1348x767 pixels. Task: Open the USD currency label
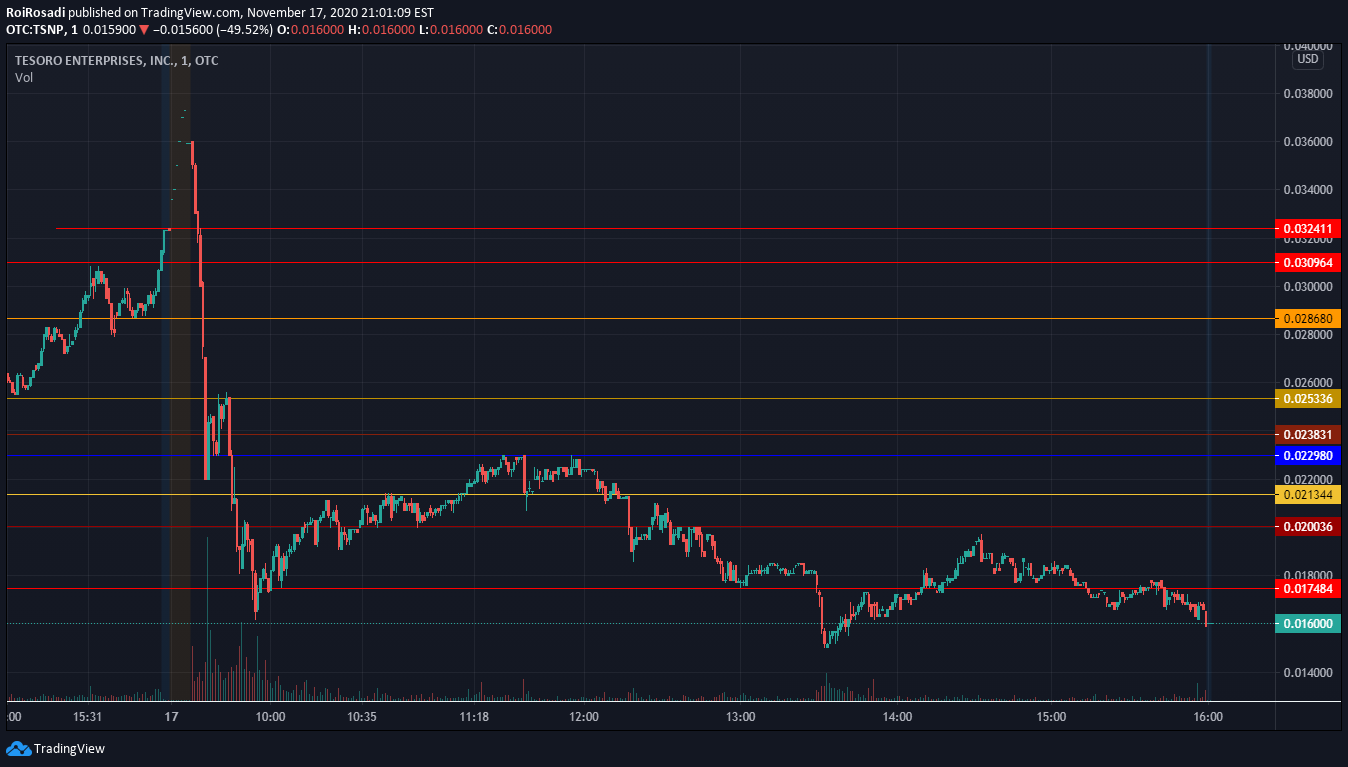(x=1307, y=59)
